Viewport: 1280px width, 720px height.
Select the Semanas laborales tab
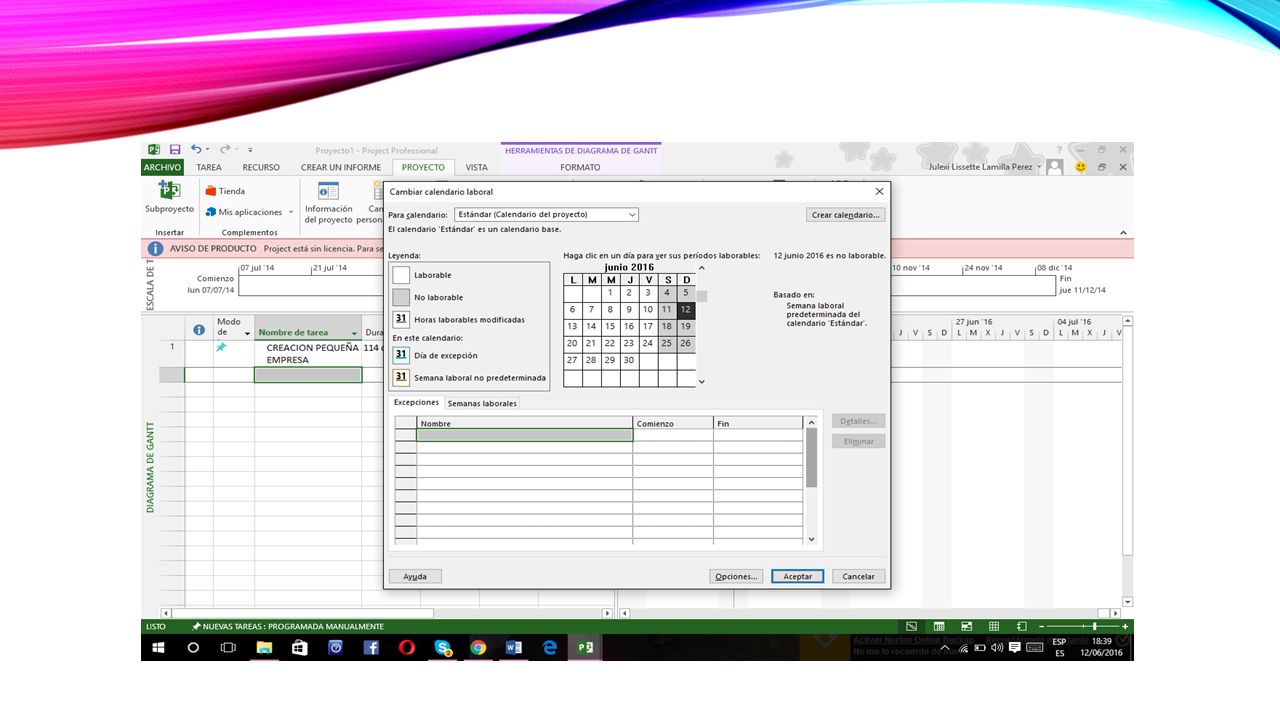coord(482,403)
